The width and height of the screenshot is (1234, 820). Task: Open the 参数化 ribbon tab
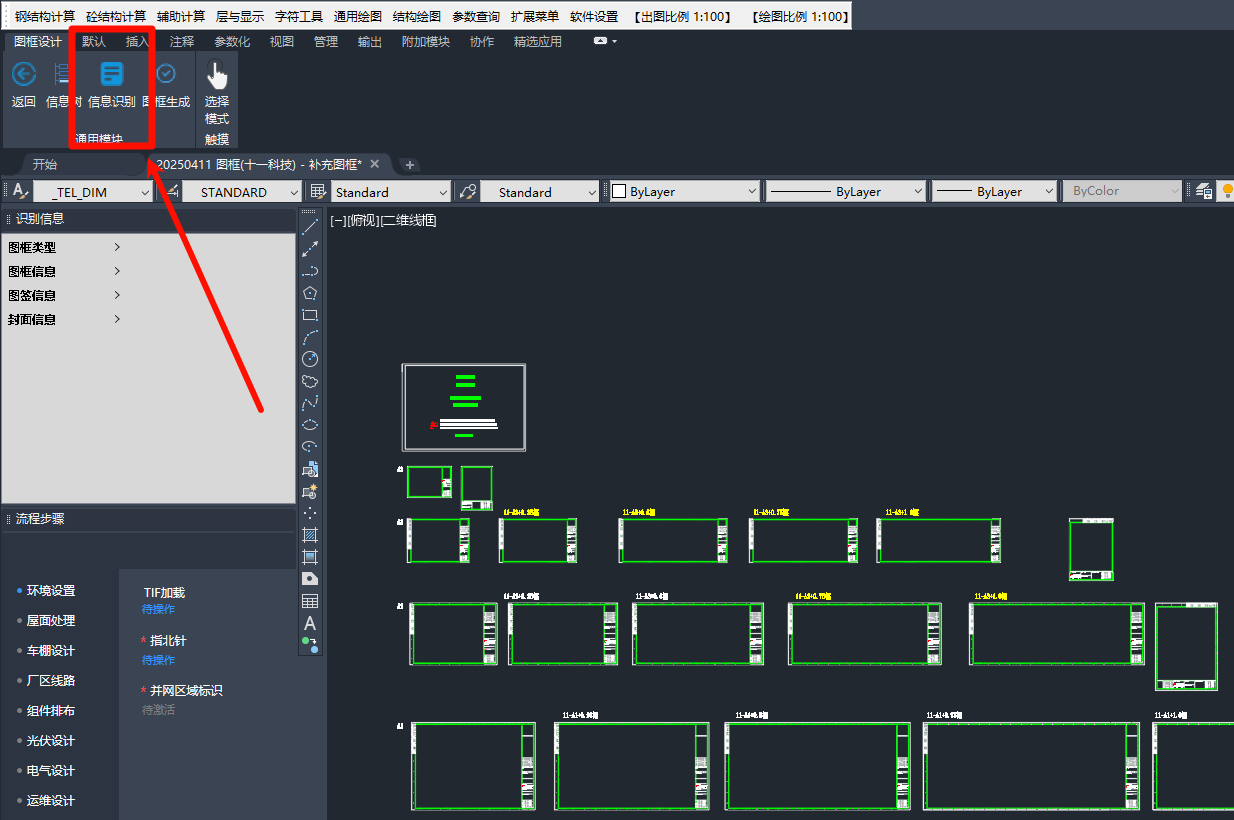(x=232, y=42)
